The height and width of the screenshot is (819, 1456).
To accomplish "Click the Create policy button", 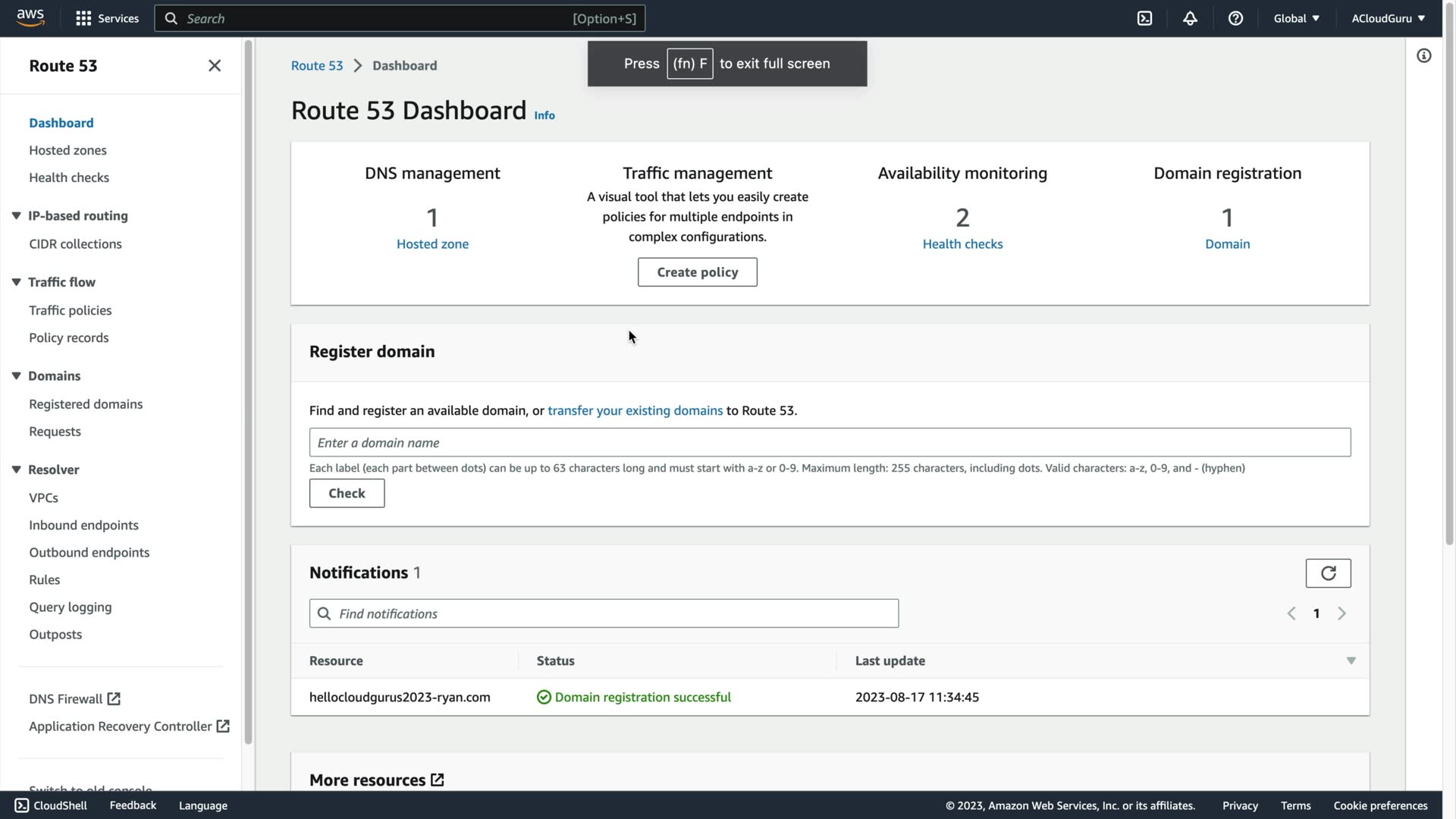I will [x=697, y=272].
